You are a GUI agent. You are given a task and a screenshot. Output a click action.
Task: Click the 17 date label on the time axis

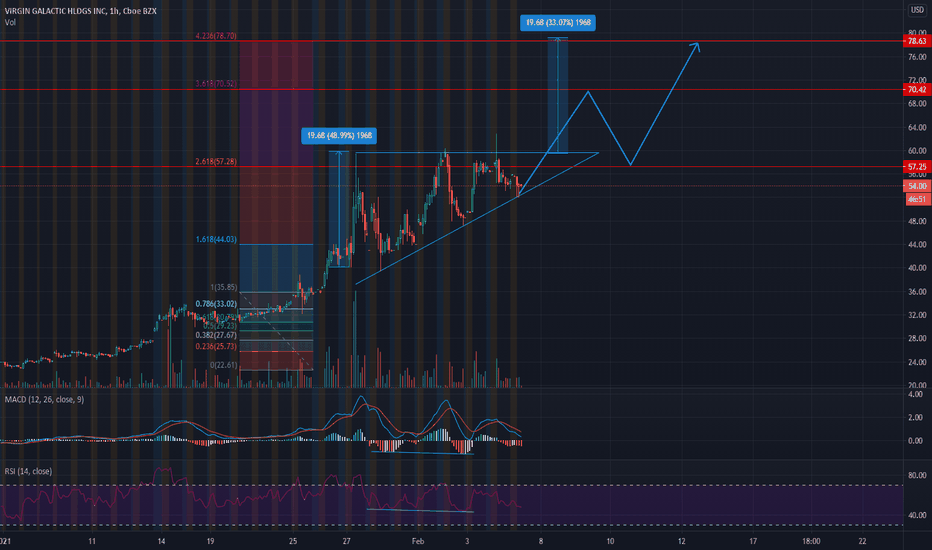(753, 542)
